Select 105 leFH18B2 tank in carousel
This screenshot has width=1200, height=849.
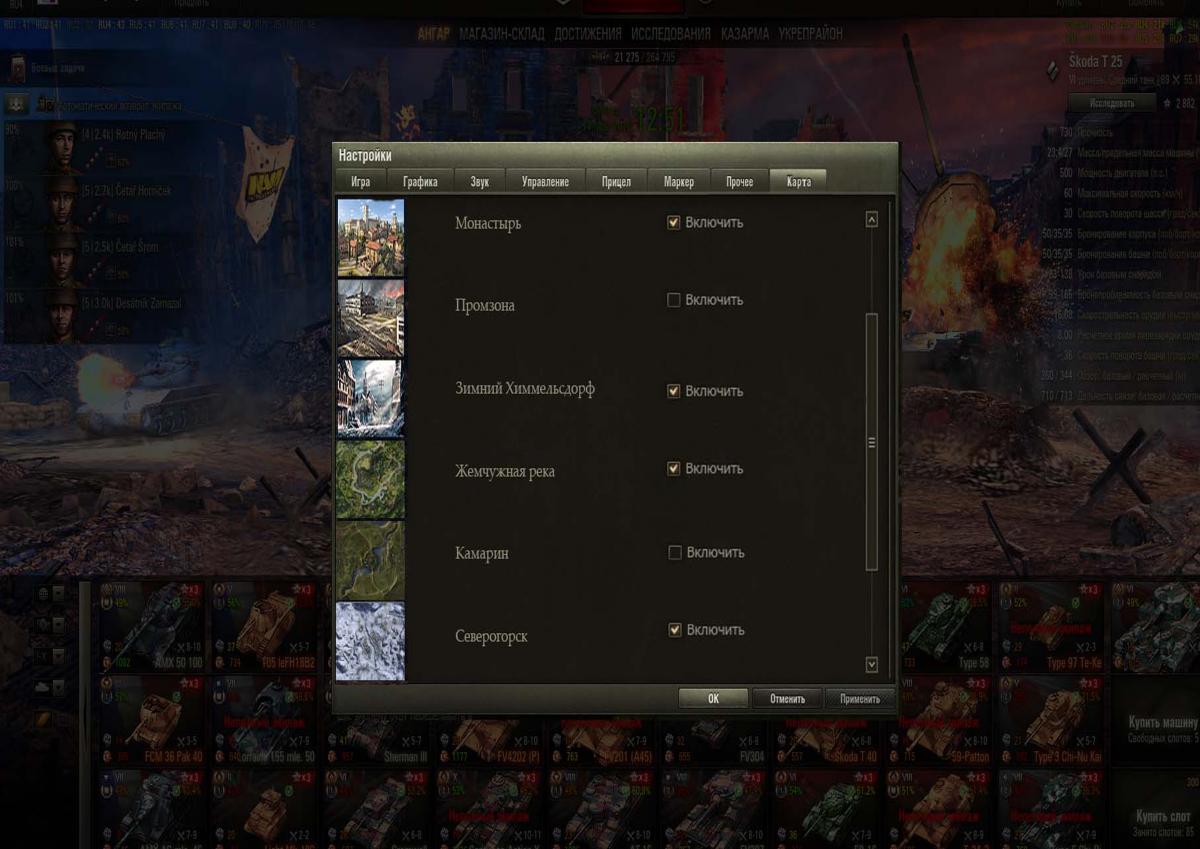263,627
